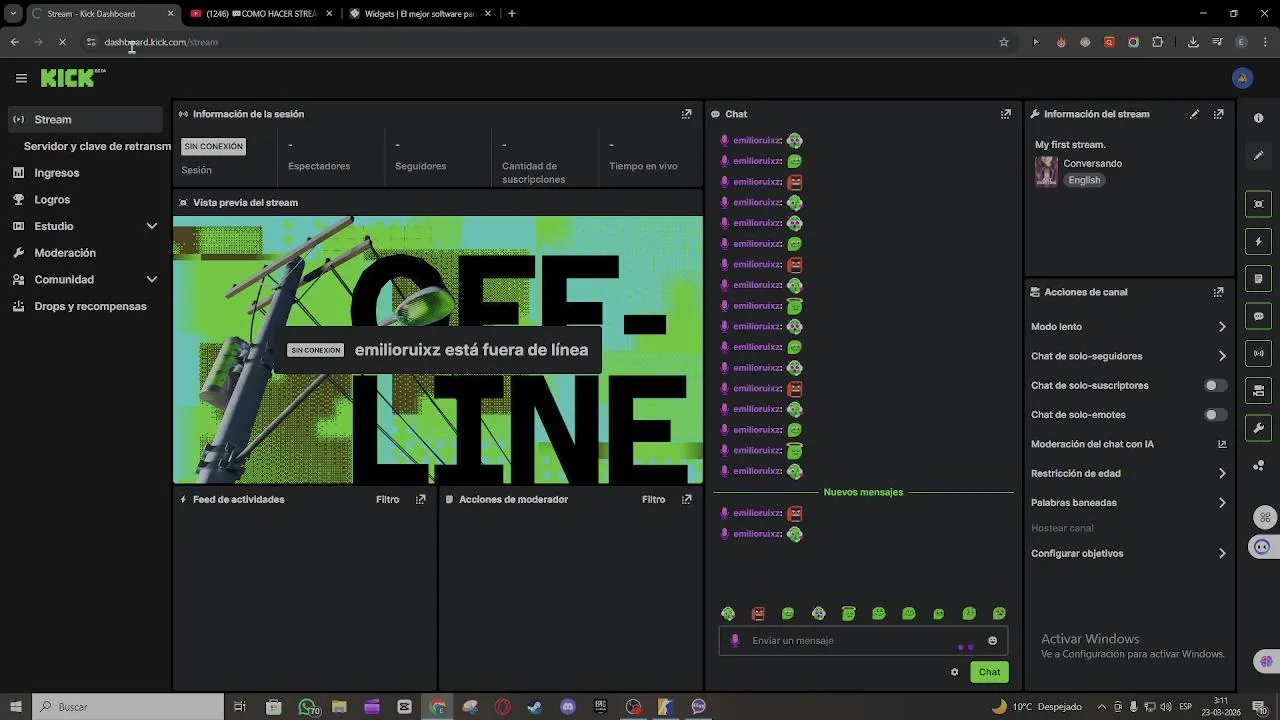Pop out the Acciones de moderador panel
This screenshot has width=1280, height=720.
[686, 499]
